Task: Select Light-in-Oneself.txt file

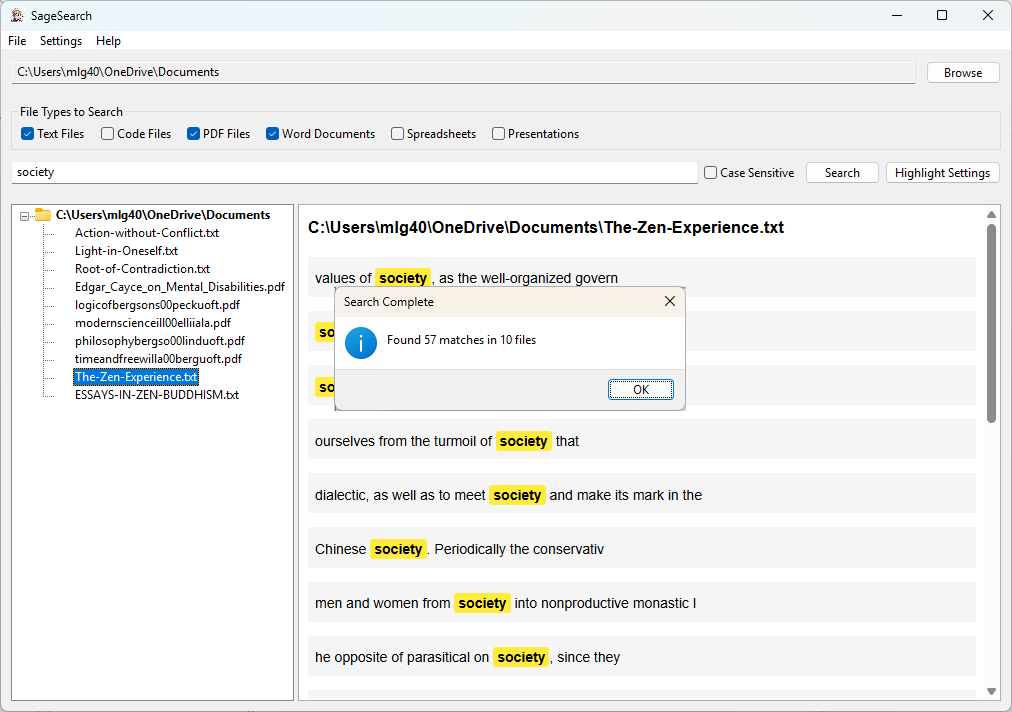Action: tap(126, 250)
